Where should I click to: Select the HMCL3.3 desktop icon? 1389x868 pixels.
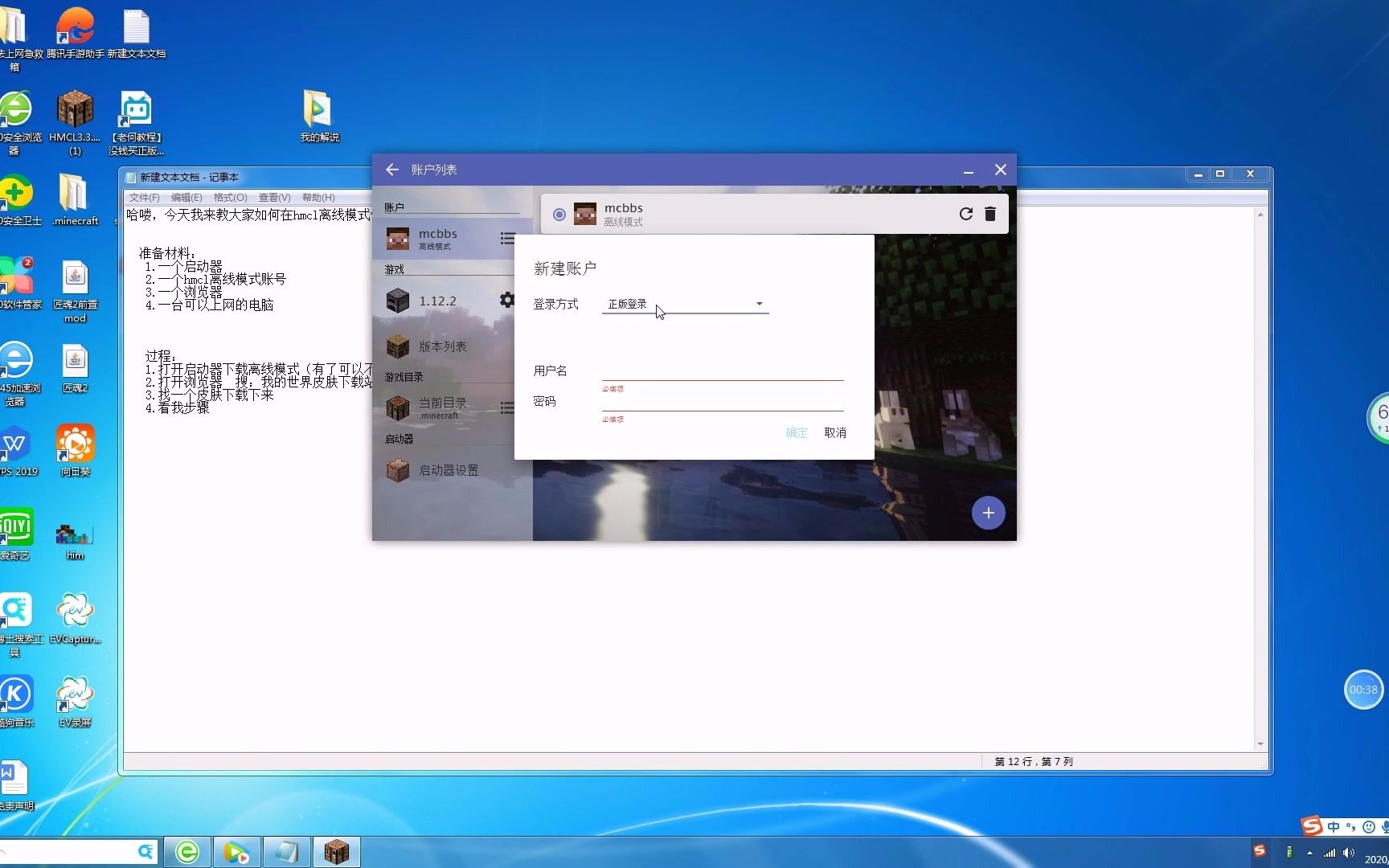75,122
